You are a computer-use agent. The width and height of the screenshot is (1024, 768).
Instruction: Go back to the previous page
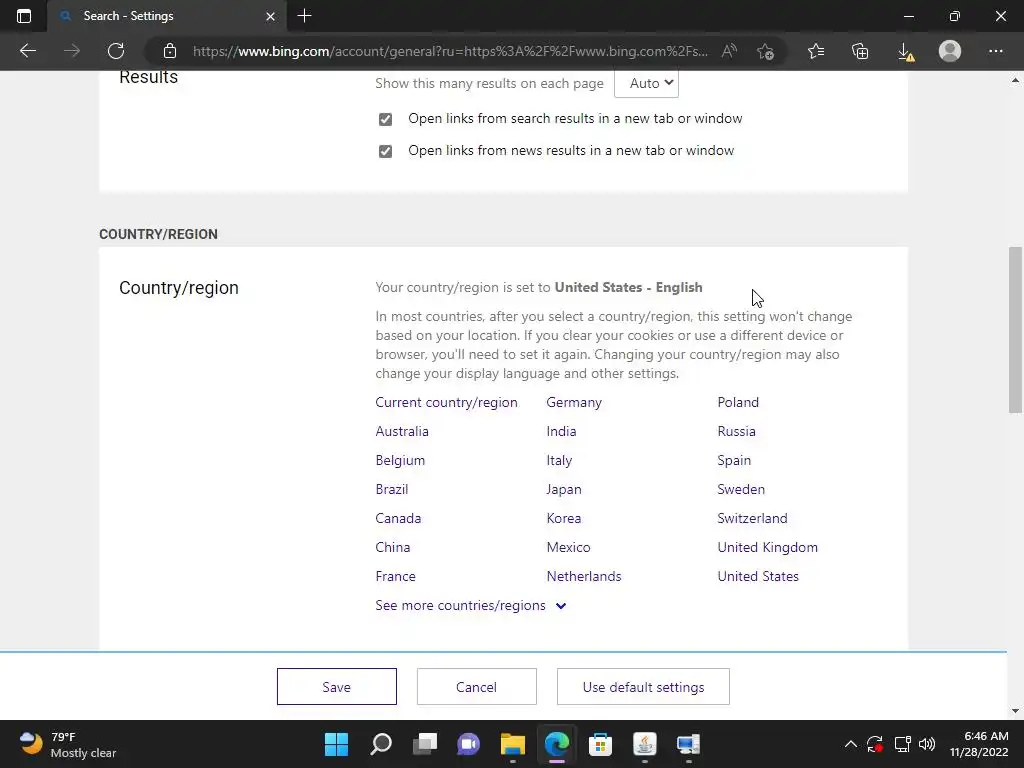tap(27, 51)
